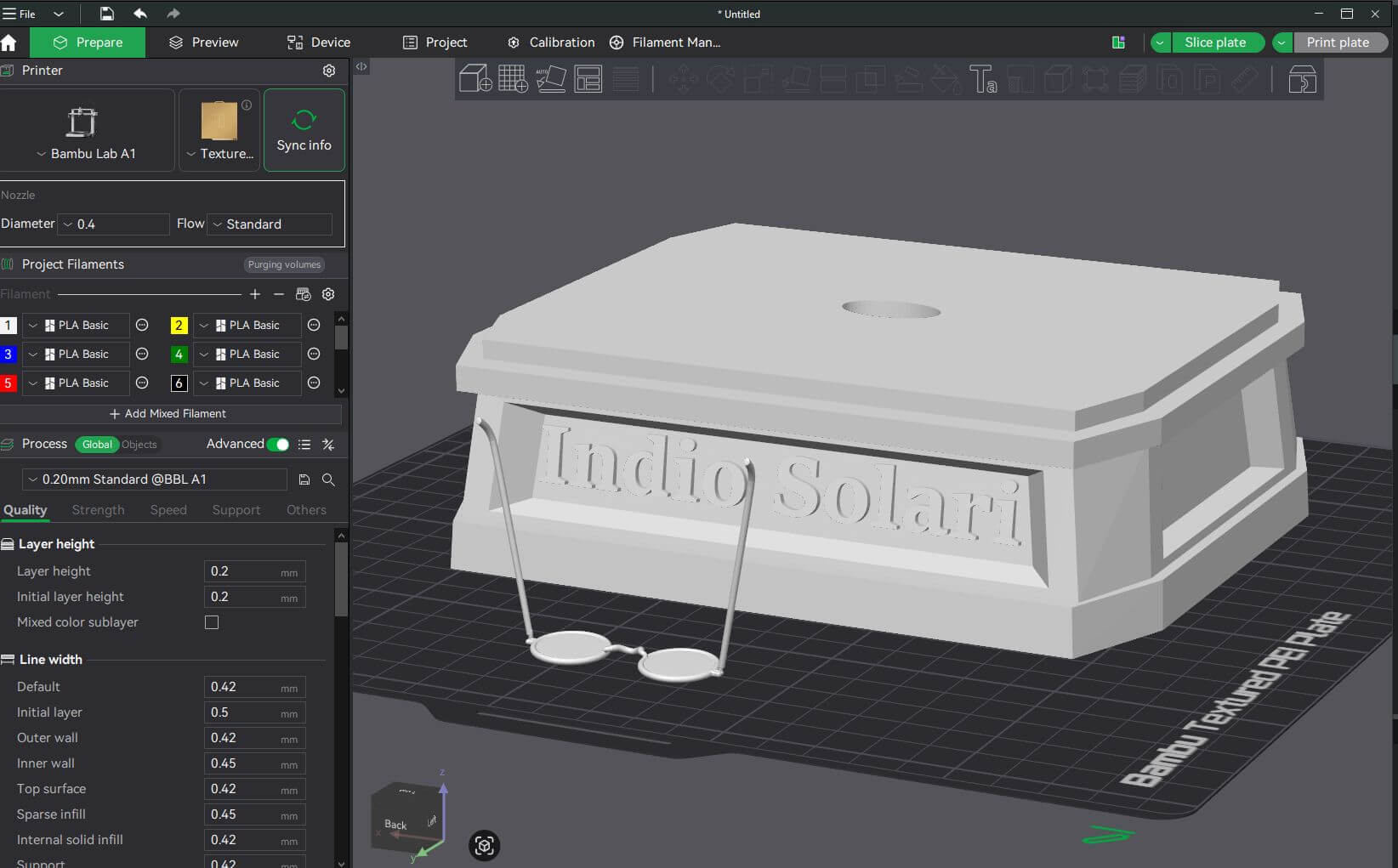Click the Undo arrow icon
Viewport: 1398px width, 868px height.
(x=140, y=14)
